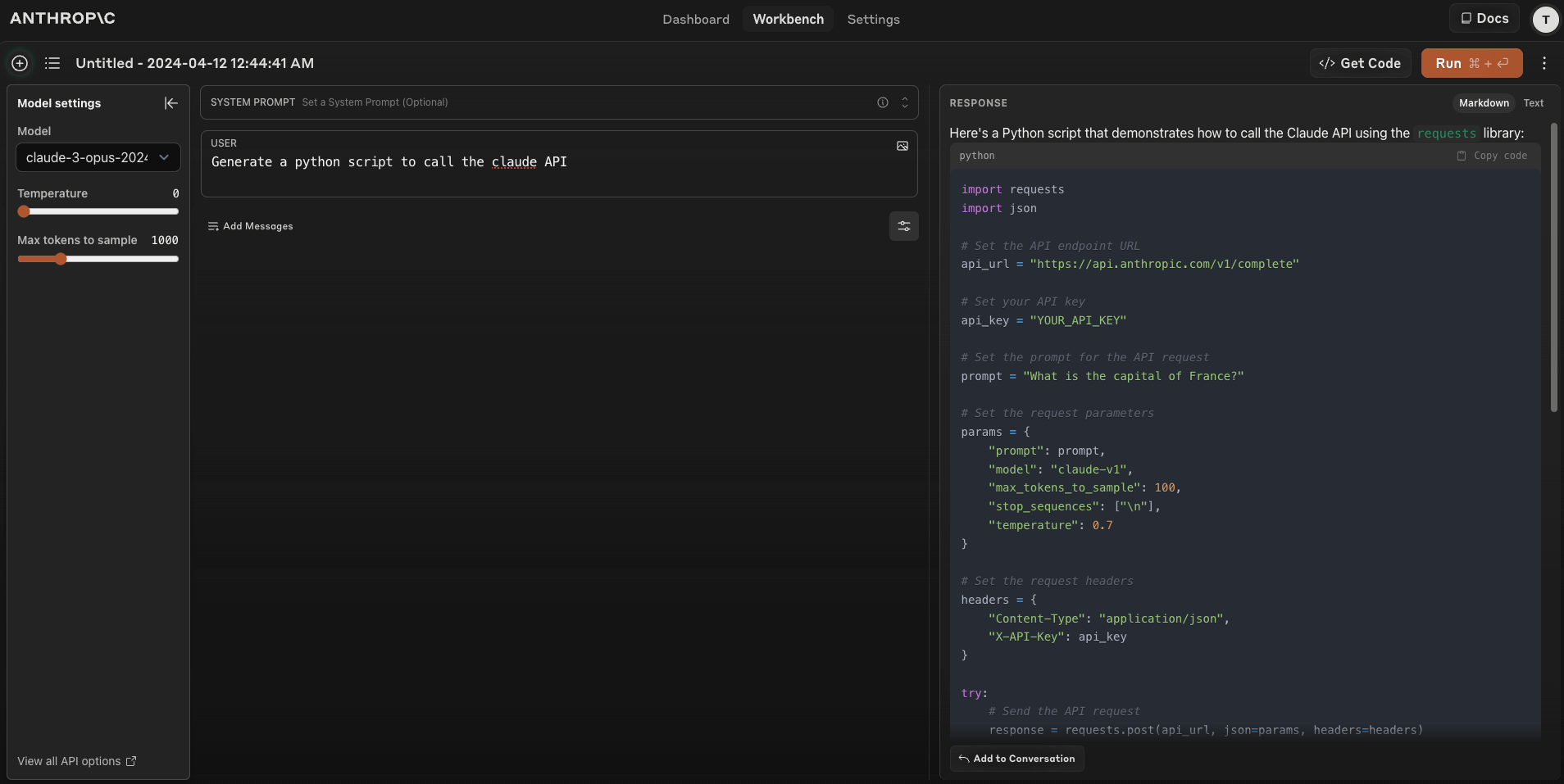Click the inline requests code word

pos(1447,134)
